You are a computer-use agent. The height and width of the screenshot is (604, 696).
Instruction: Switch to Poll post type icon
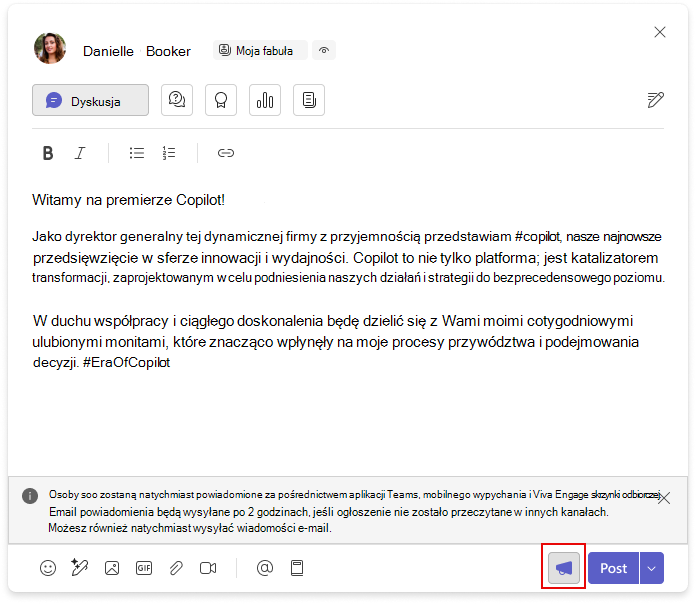pyautogui.click(x=265, y=100)
